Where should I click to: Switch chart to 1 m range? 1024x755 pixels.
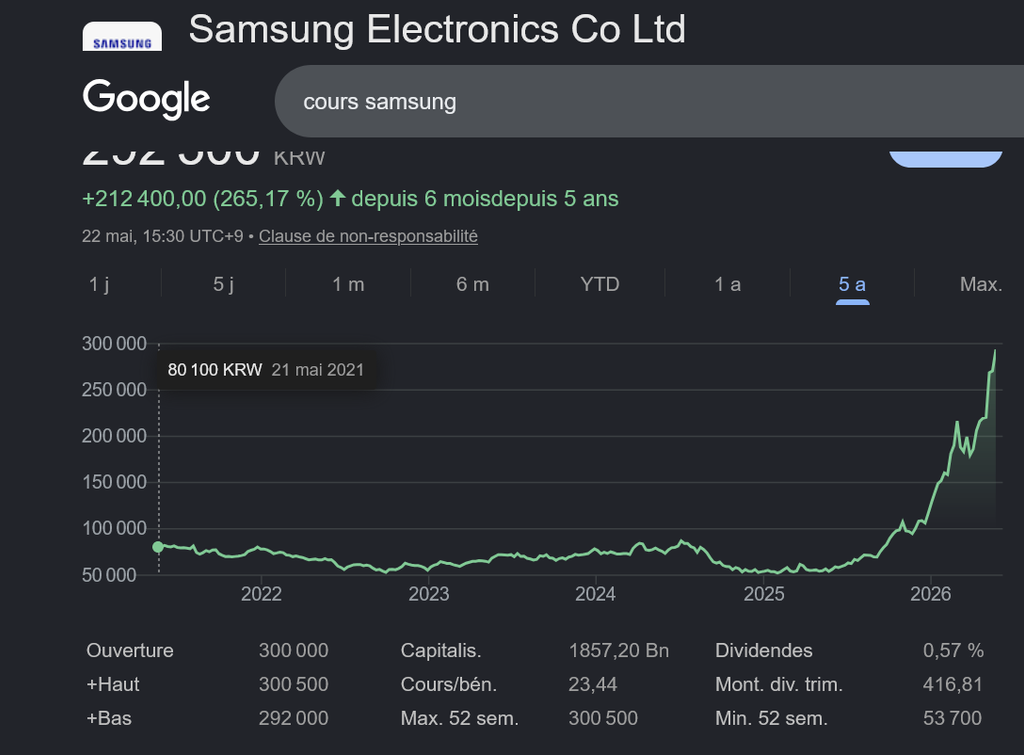coord(348,284)
